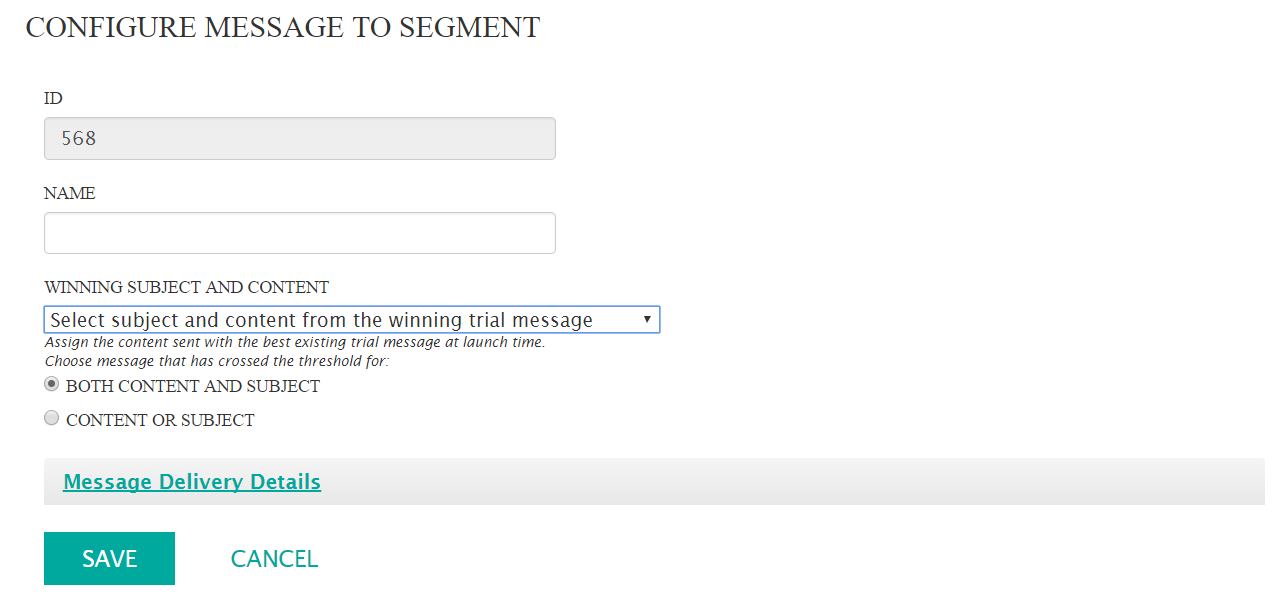
Task: Click the "WINNING SUBJECT AND CONTENT" label
Action: pos(187,287)
